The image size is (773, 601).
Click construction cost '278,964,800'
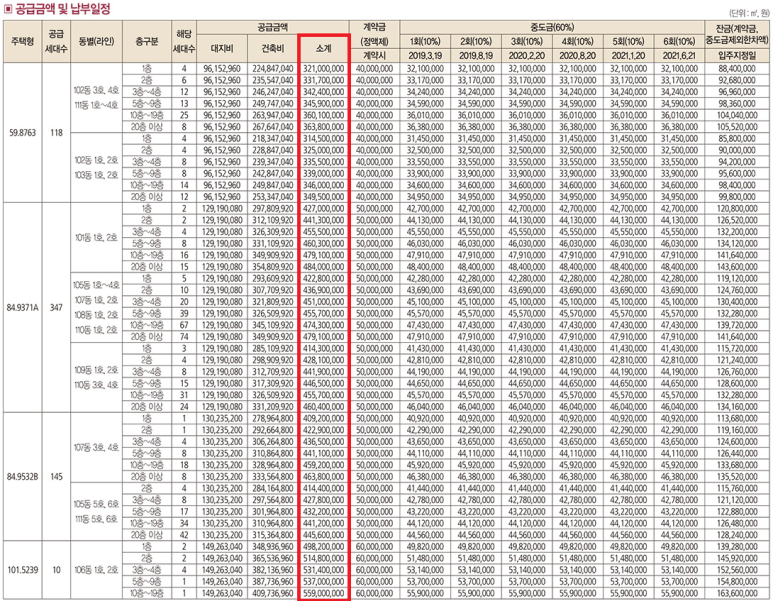pyautogui.click(x=273, y=419)
